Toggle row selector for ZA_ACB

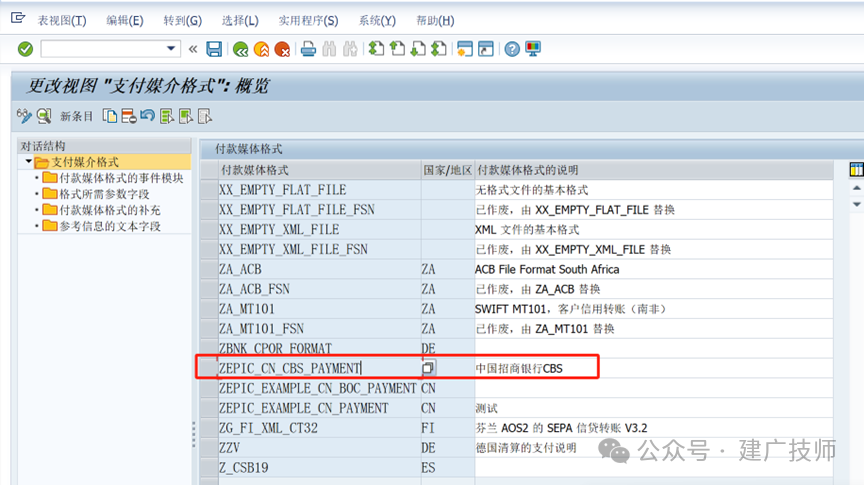[x=209, y=269]
